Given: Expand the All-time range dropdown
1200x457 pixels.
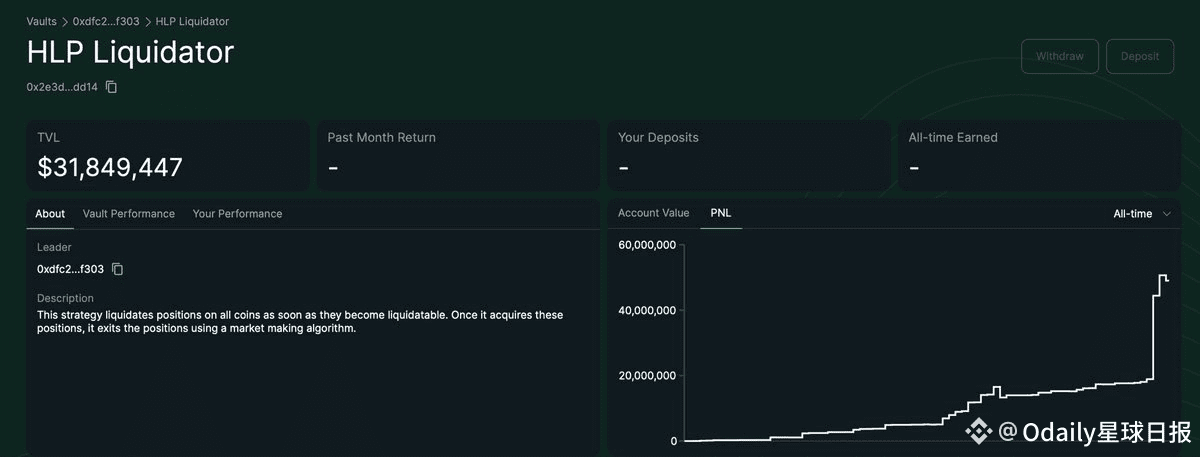Looking at the screenshot, I should click(1142, 214).
